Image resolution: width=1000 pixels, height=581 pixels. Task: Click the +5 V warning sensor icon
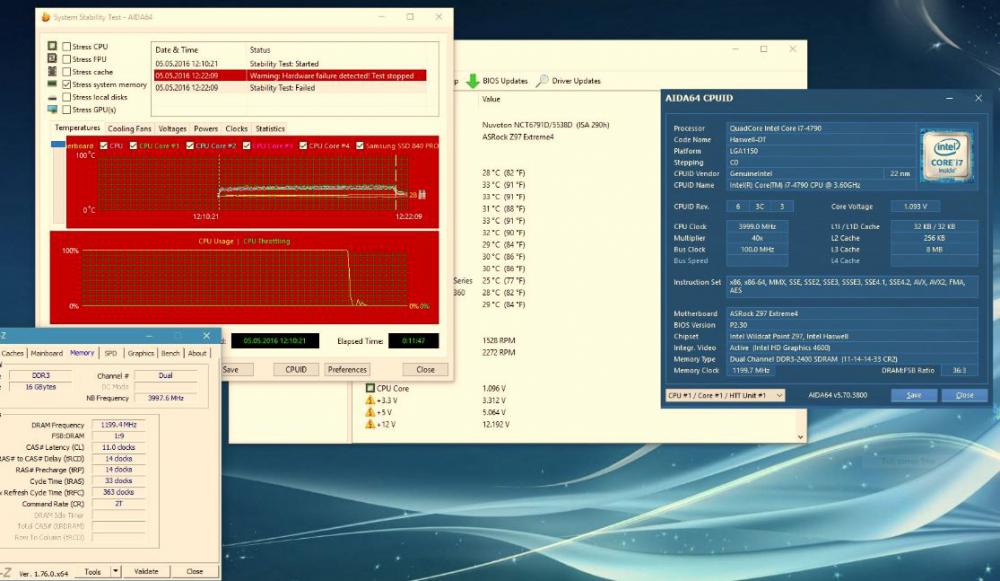pos(370,412)
